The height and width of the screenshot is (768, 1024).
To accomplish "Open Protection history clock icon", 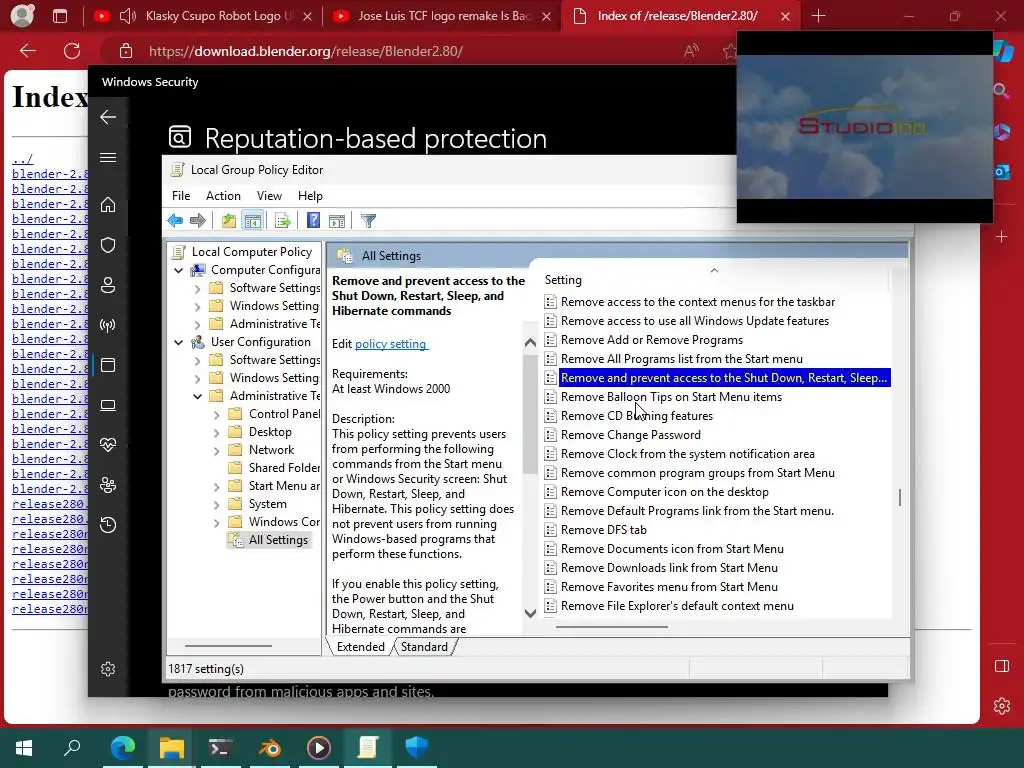I will tap(108, 525).
